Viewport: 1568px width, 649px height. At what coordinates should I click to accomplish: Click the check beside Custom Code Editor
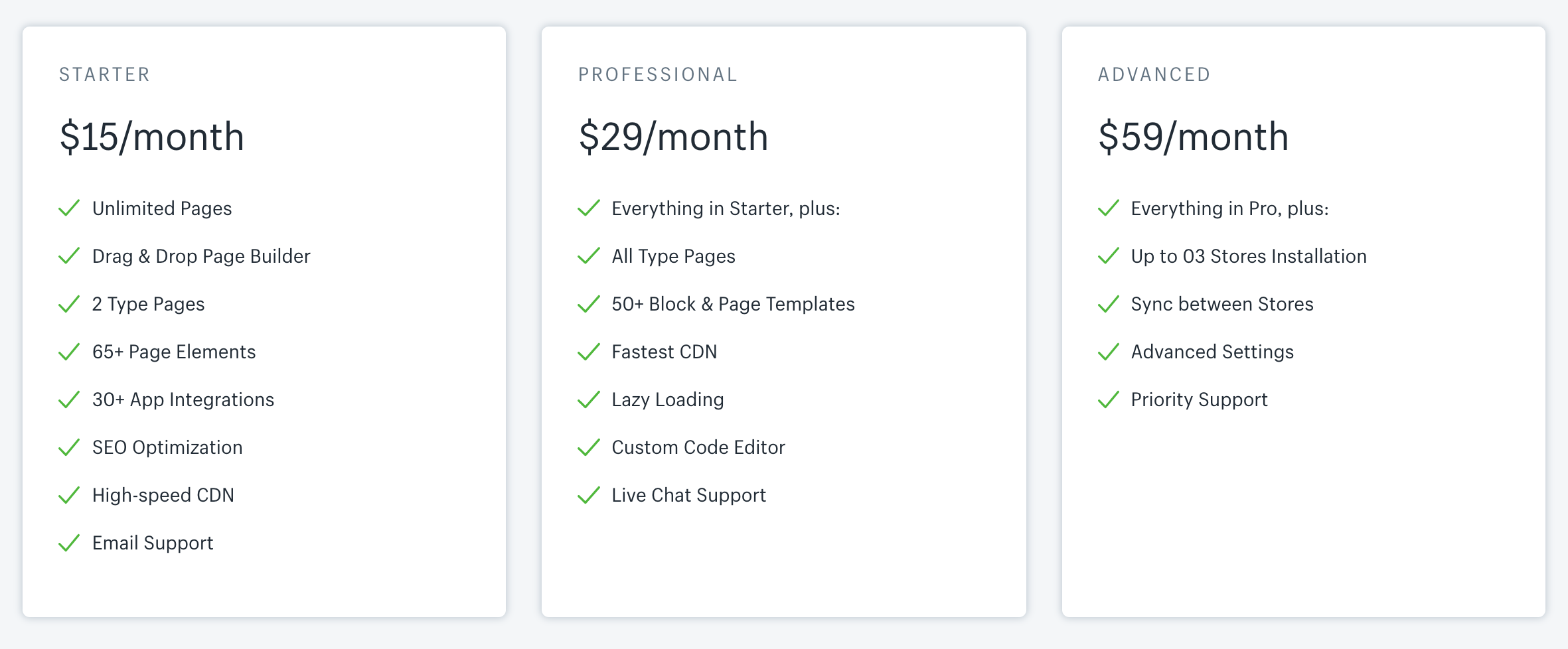click(x=589, y=447)
